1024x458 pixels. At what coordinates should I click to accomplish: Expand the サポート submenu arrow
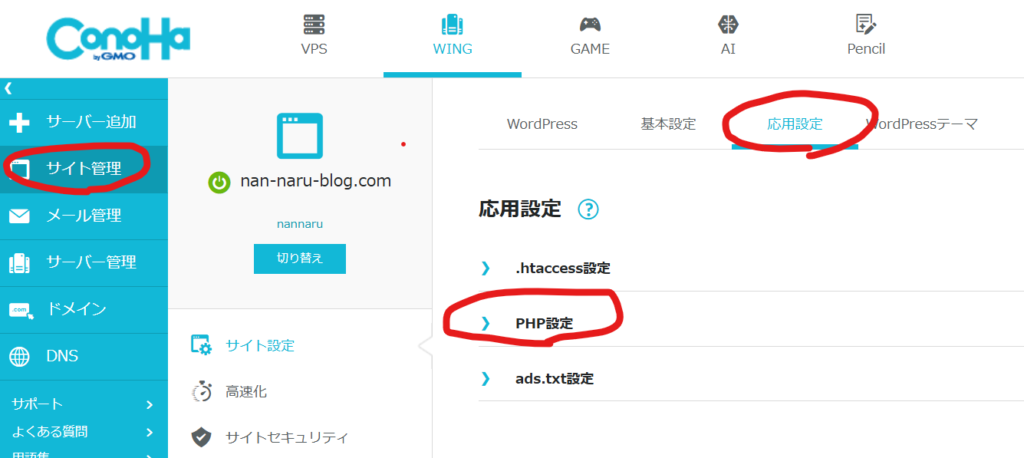[150, 405]
